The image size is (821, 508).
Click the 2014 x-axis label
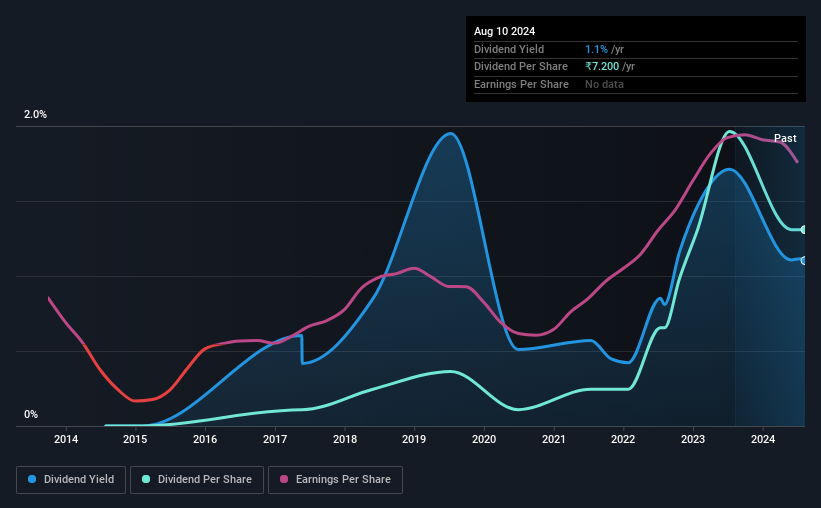(x=66, y=439)
